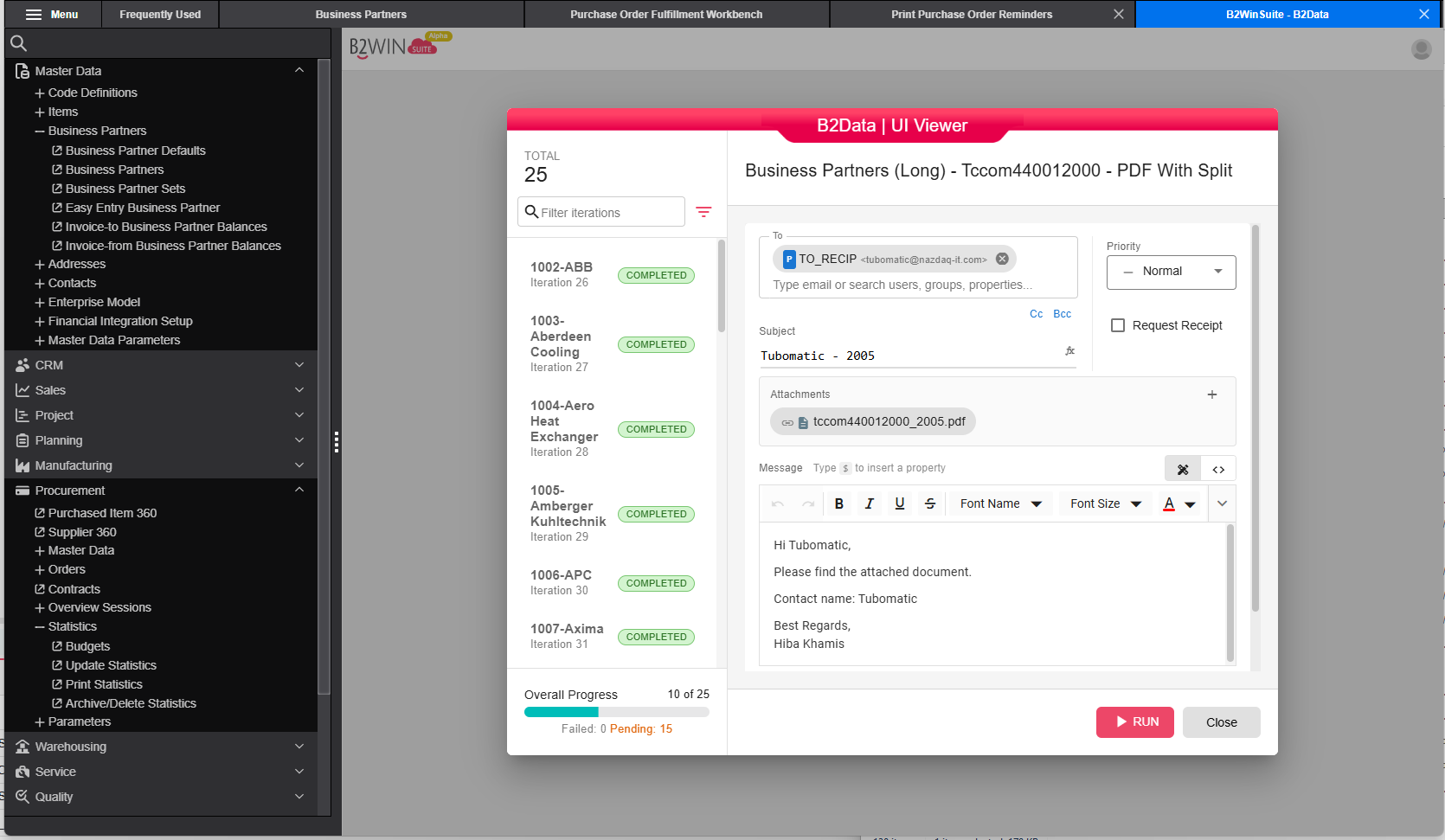Viewport: 1445px width, 840px height.
Task: Select iteration 1006-APC in the list
Action: pyautogui.click(x=613, y=582)
